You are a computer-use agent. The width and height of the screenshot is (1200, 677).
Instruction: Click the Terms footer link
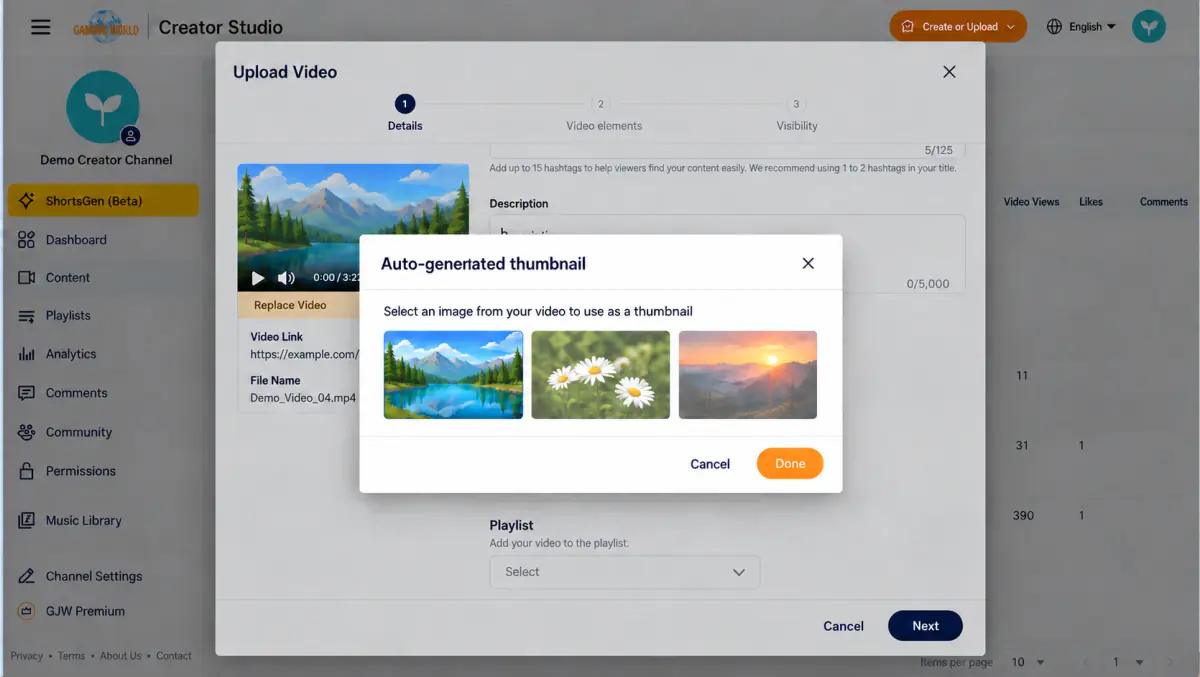pyautogui.click(x=71, y=656)
